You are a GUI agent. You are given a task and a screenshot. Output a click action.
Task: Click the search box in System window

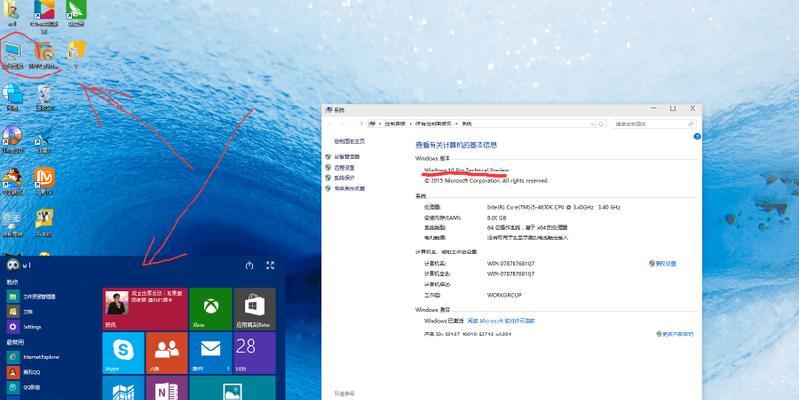pyautogui.click(x=654, y=124)
